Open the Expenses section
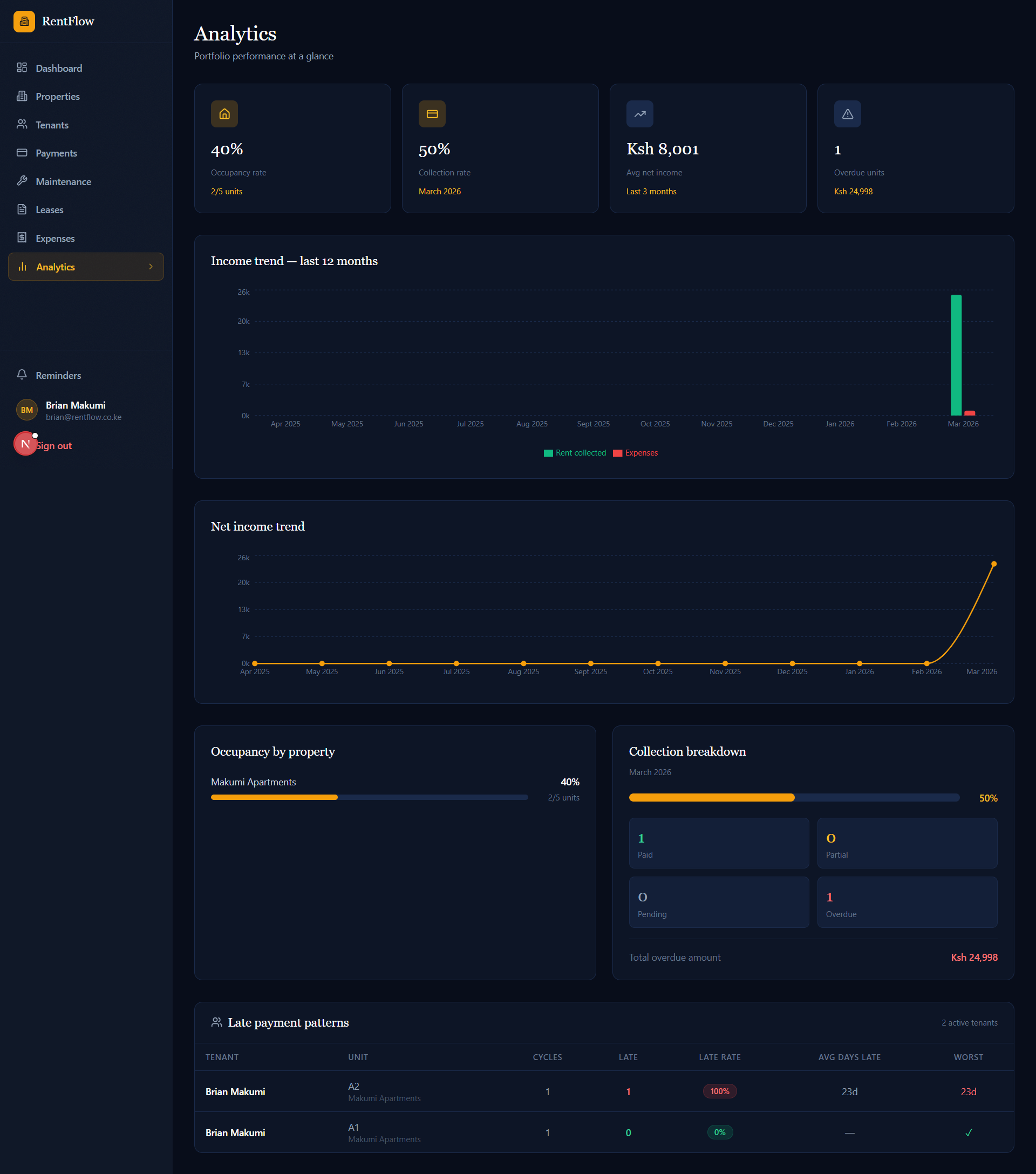This screenshot has height=1174, width=1036. click(x=86, y=239)
